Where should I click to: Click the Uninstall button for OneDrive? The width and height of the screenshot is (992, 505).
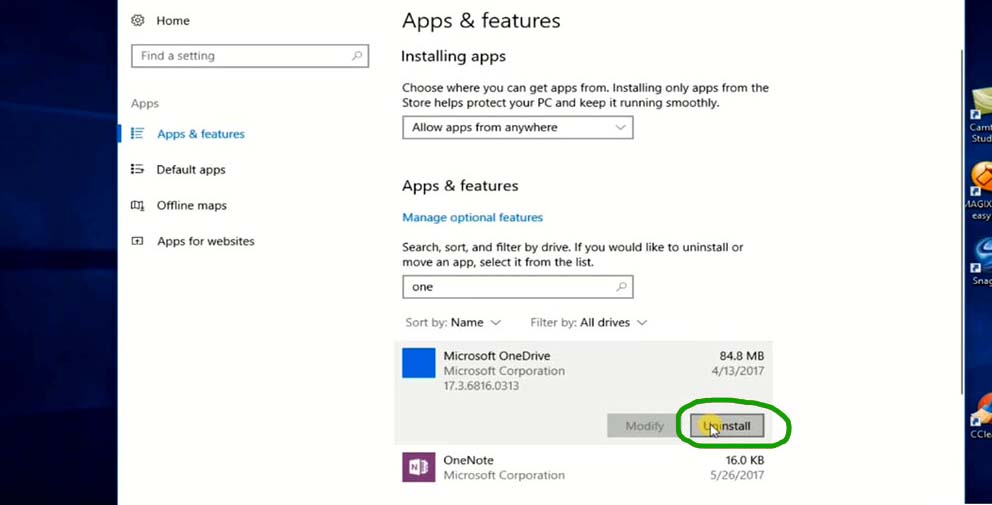727,426
